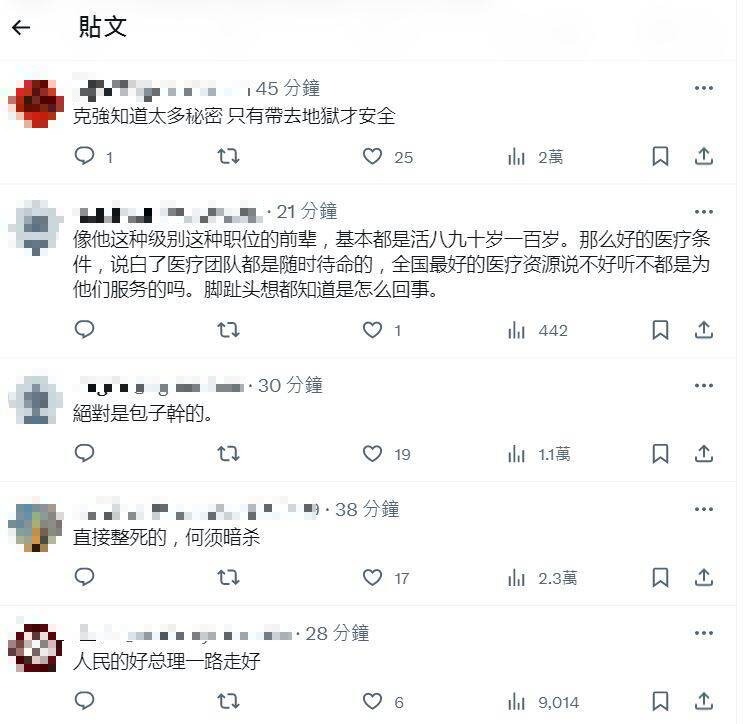Like the post with 442 views
This screenshot has height=724, width=743.
click(372, 330)
